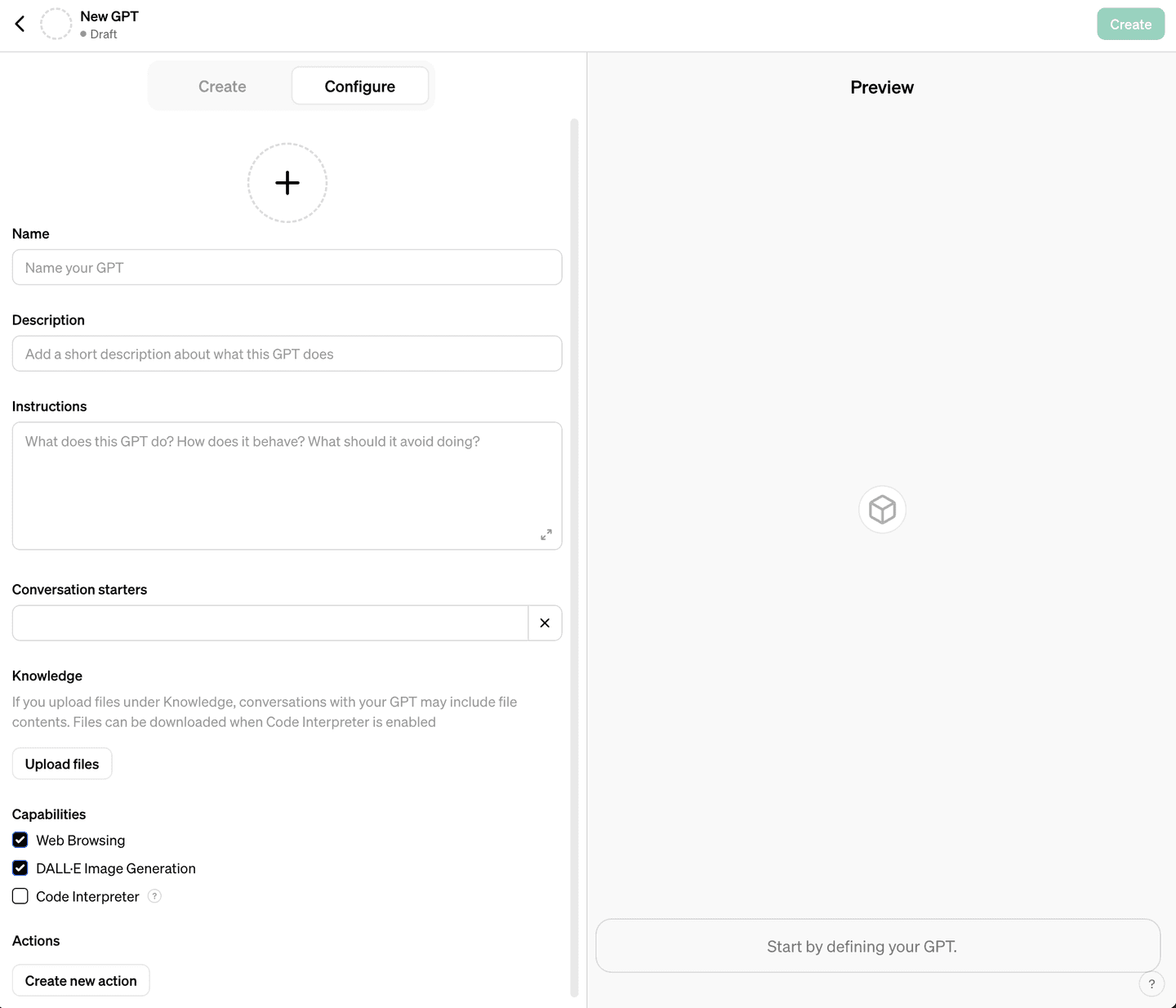
Task: Click the Description input field
Action: coord(287,354)
